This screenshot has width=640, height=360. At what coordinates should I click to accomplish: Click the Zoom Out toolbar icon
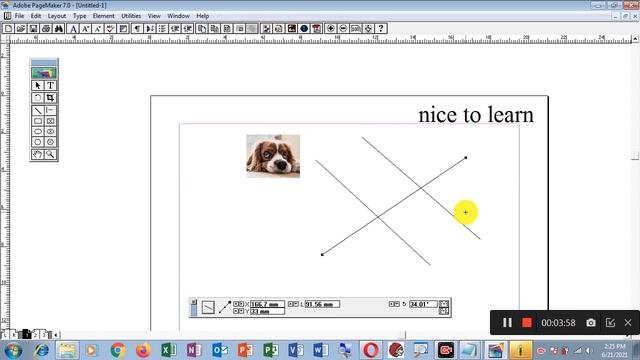point(343,29)
